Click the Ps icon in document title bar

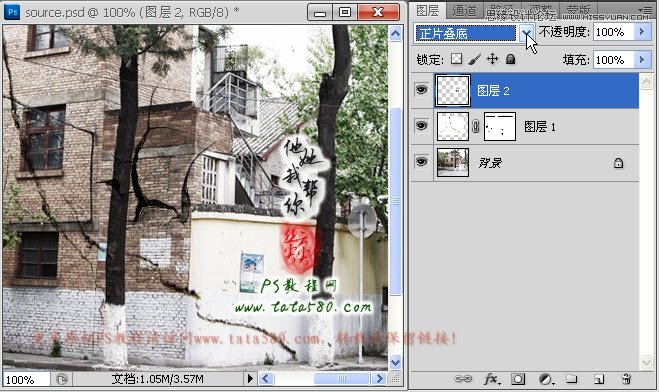coord(13,12)
